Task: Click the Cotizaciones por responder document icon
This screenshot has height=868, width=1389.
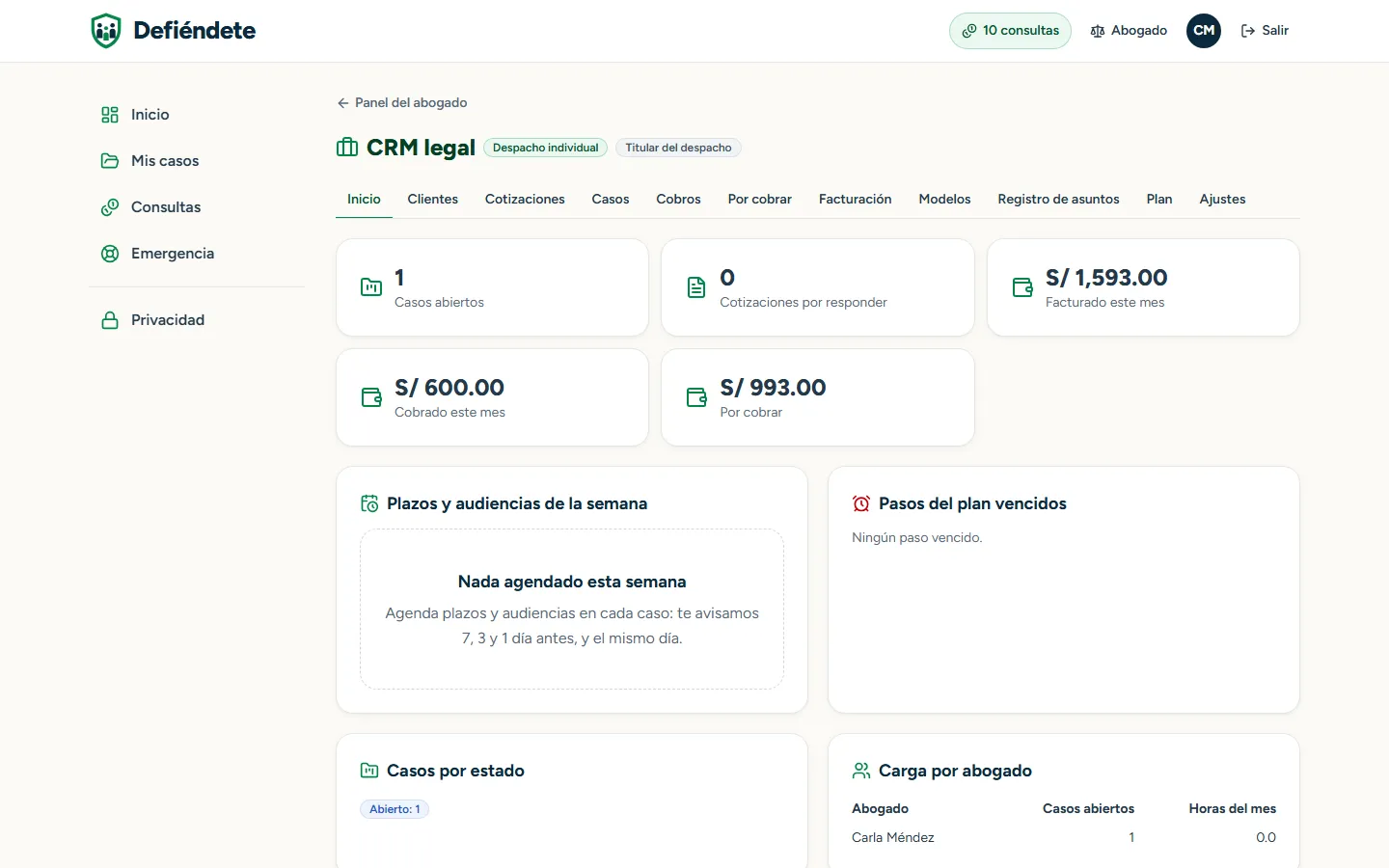Action: pos(696,287)
